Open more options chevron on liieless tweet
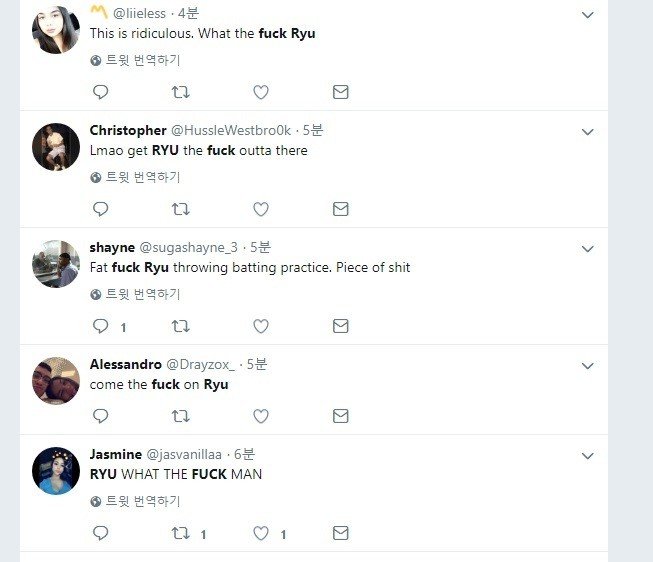653x562 pixels. [x=588, y=15]
